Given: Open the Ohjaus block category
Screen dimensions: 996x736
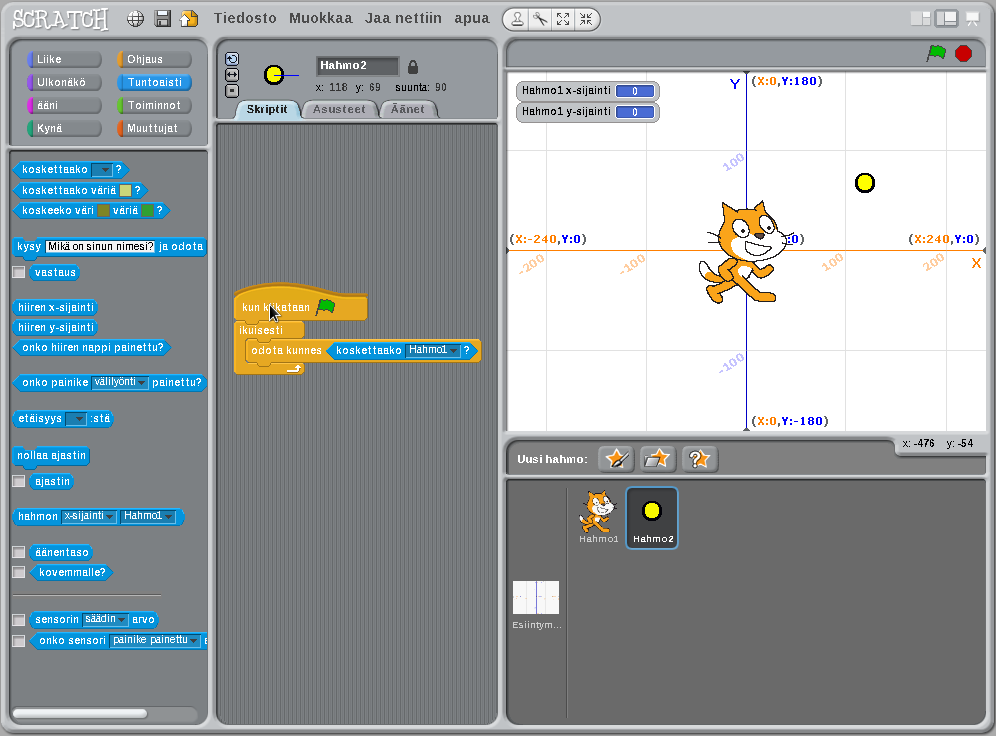Looking at the screenshot, I should [154, 59].
